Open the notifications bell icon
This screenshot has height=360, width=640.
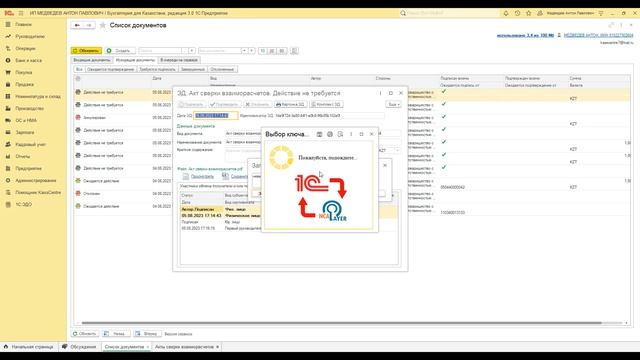[506, 13]
